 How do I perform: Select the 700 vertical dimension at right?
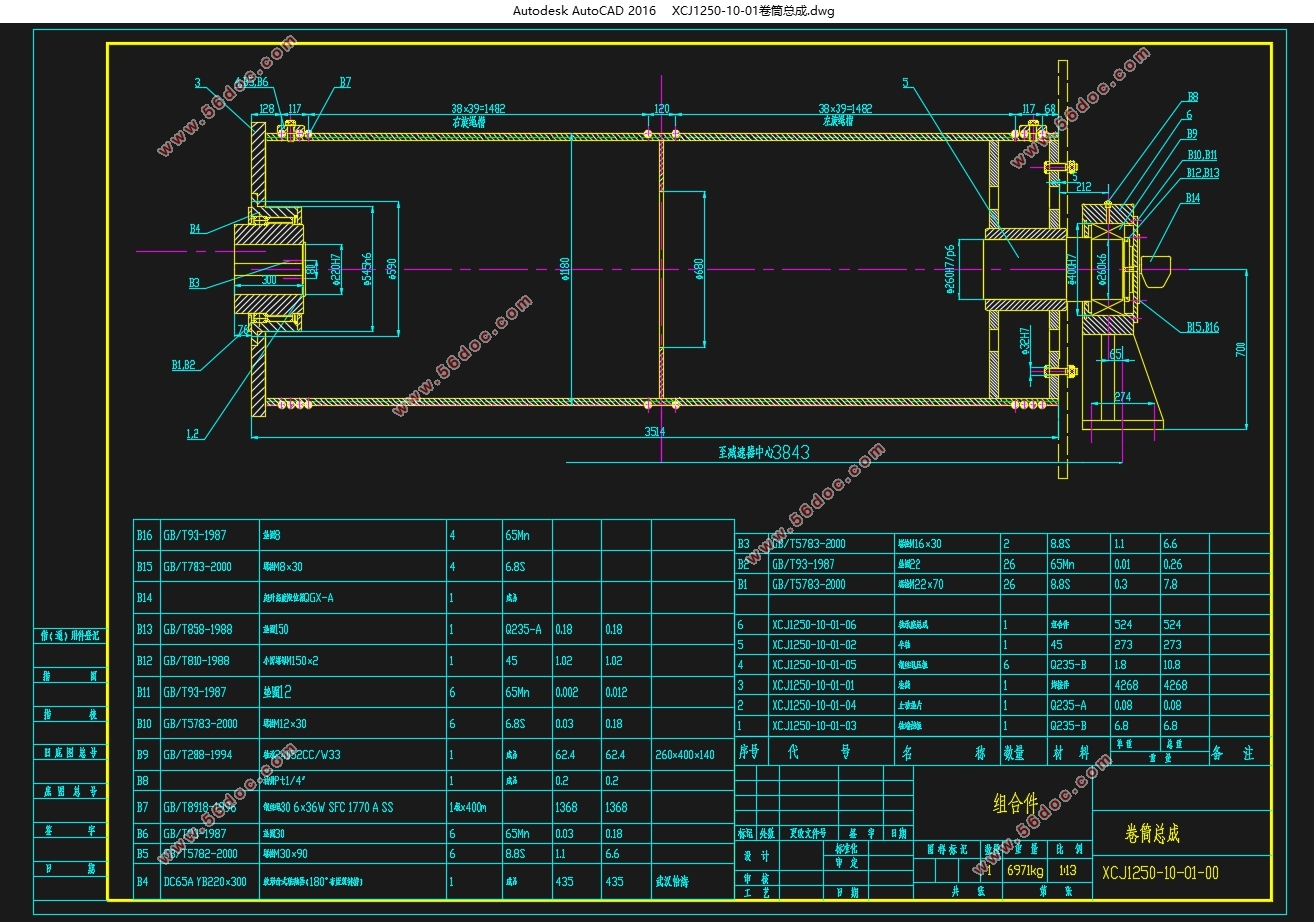pyautogui.click(x=1238, y=350)
